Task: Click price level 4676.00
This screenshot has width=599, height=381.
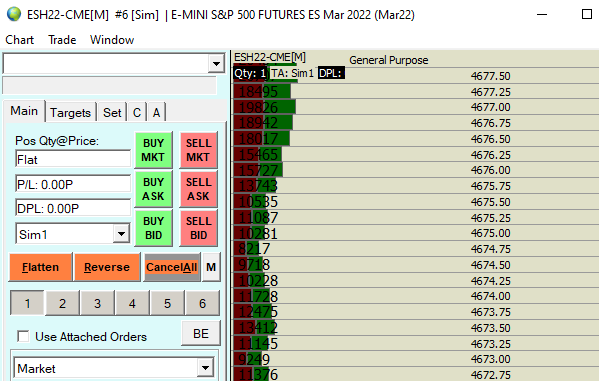Action: point(491,170)
